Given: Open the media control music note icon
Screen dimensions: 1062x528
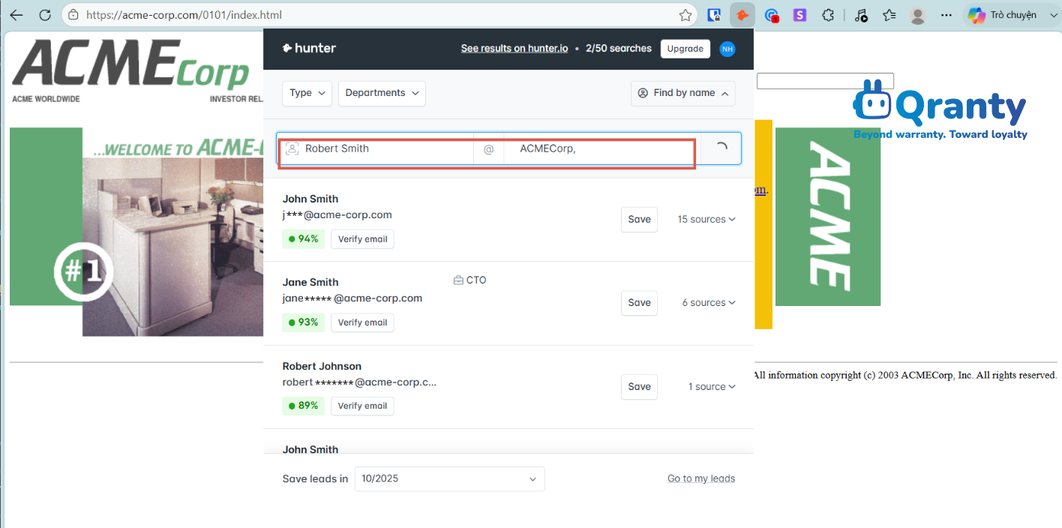Looking at the screenshot, I should [x=862, y=15].
